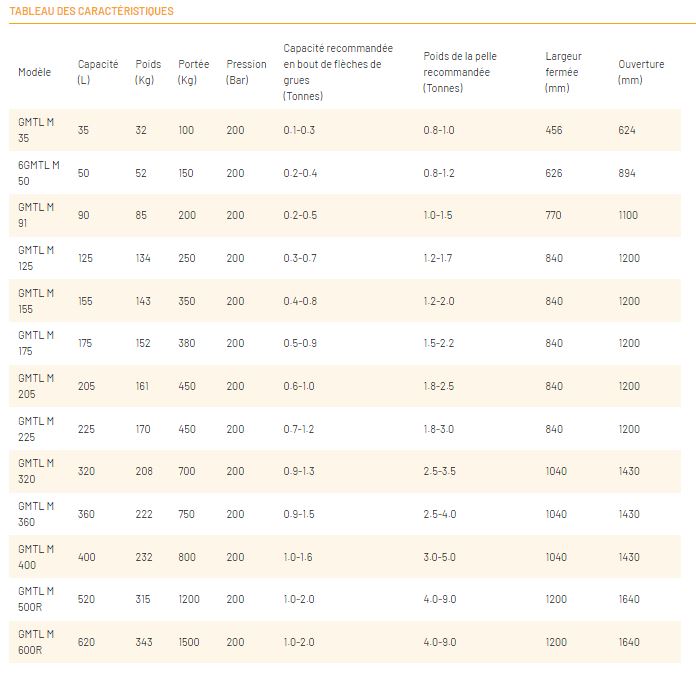Select the 894 opening value
Screen dimensions: 696x674
[x=628, y=173]
